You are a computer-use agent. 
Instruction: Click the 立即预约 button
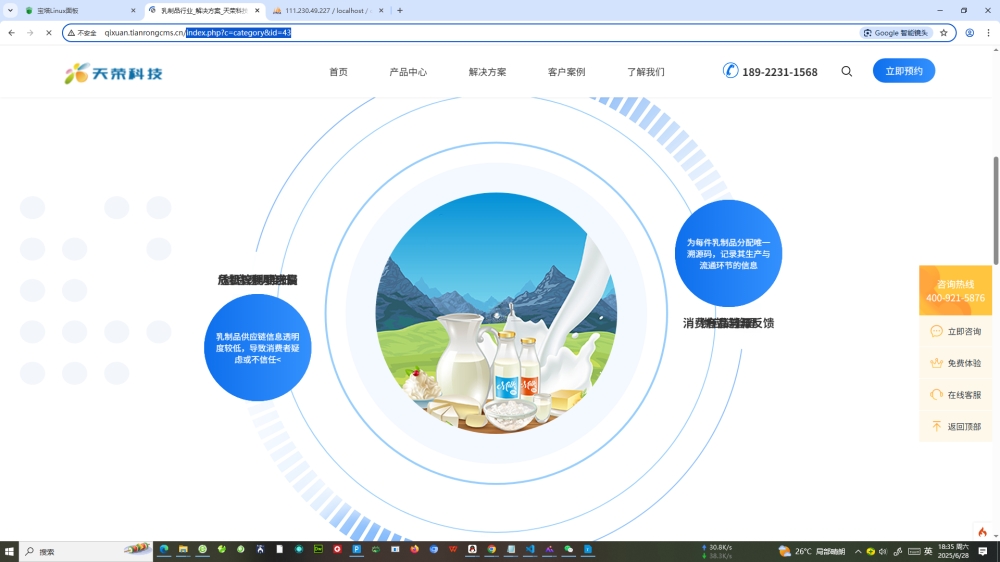tap(904, 70)
